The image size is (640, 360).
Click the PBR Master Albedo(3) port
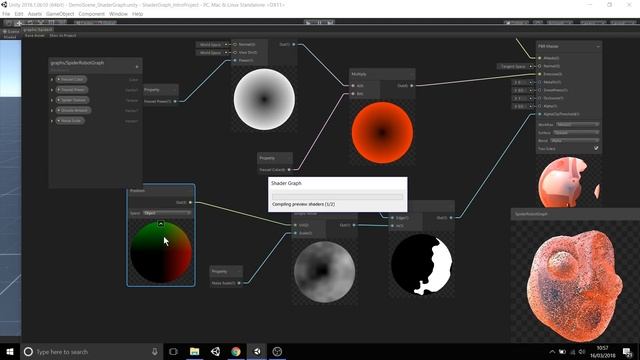[x=540, y=58]
